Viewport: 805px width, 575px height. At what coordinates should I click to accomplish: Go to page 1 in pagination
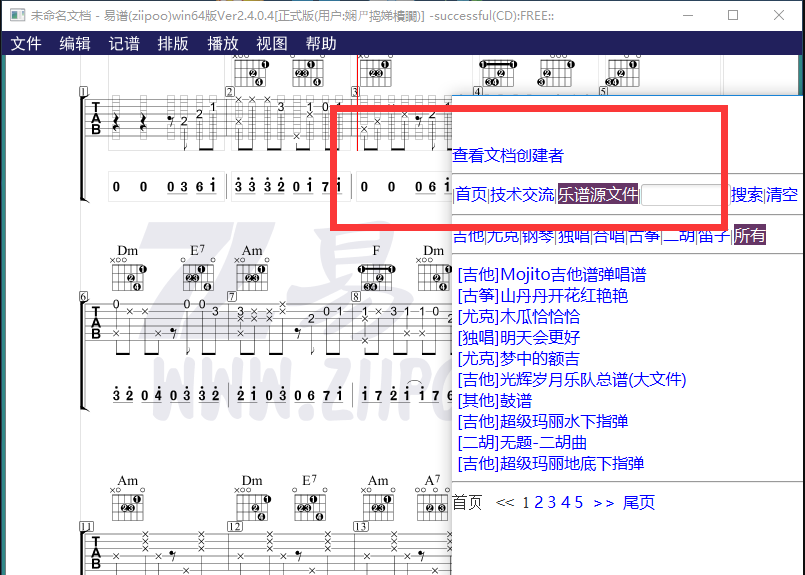(526, 503)
